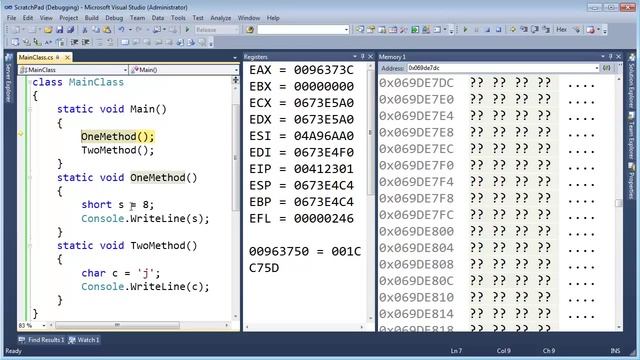Click the Start Debugging icon beside Release
This screenshot has width=640, height=360.
pos(187,29)
